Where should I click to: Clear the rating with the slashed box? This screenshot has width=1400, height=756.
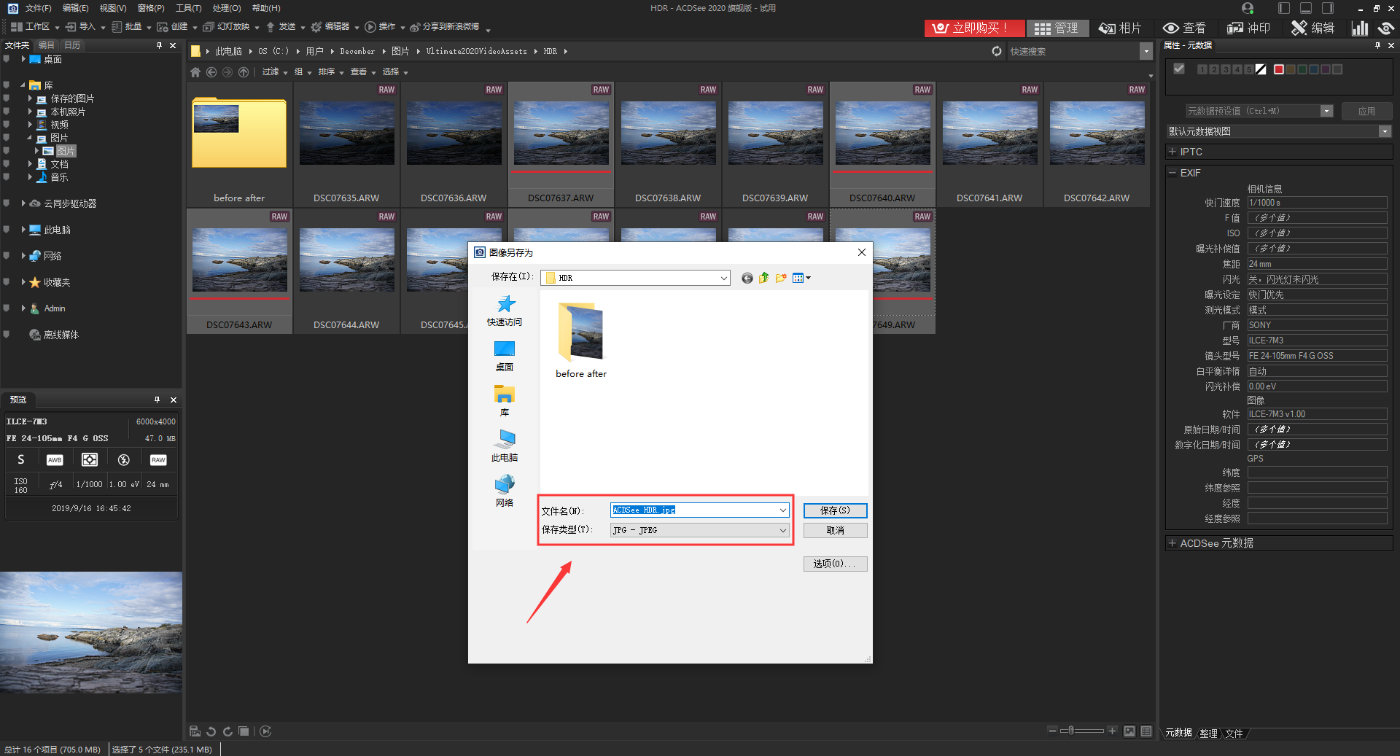[1262, 69]
